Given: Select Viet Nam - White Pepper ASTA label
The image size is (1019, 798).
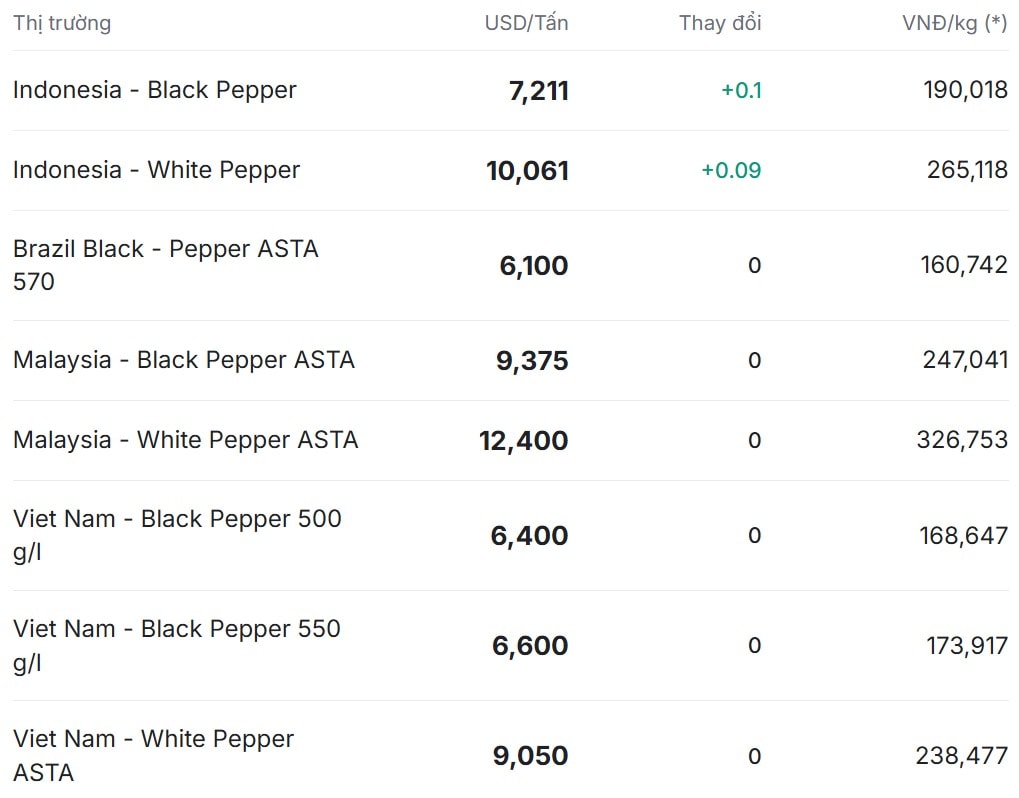Looking at the screenshot, I should tap(153, 755).
